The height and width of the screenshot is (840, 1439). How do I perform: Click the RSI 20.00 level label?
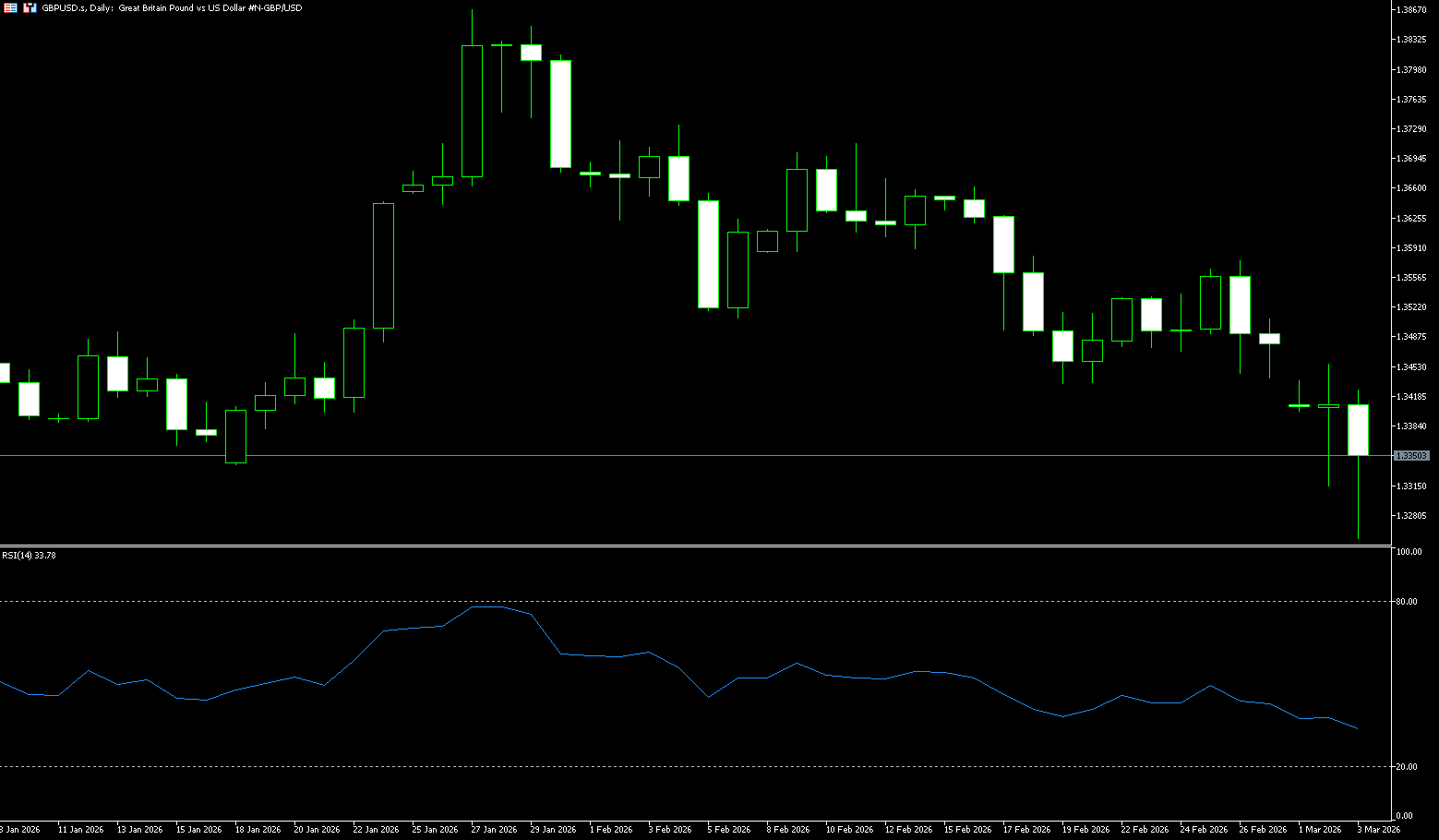pos(1407,767)
